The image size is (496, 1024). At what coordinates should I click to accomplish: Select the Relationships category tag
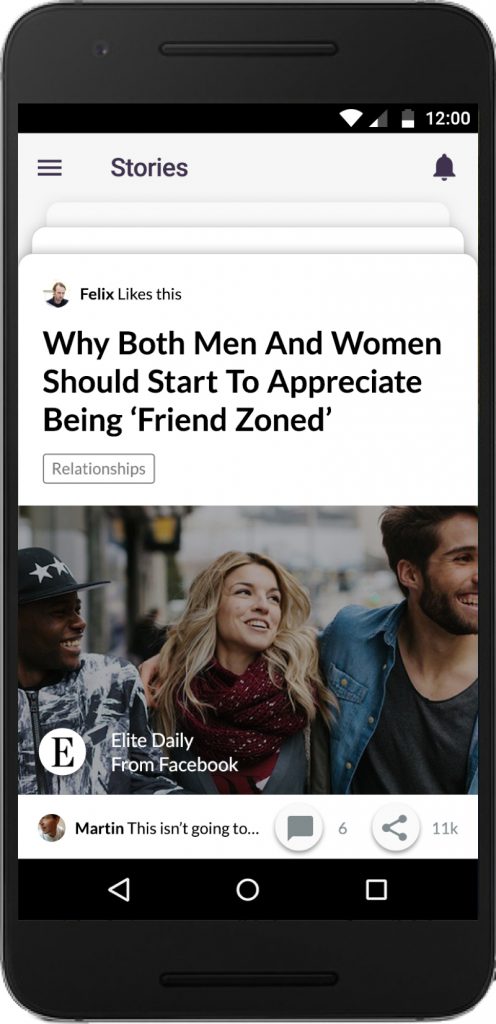click(x=99, y=469)
